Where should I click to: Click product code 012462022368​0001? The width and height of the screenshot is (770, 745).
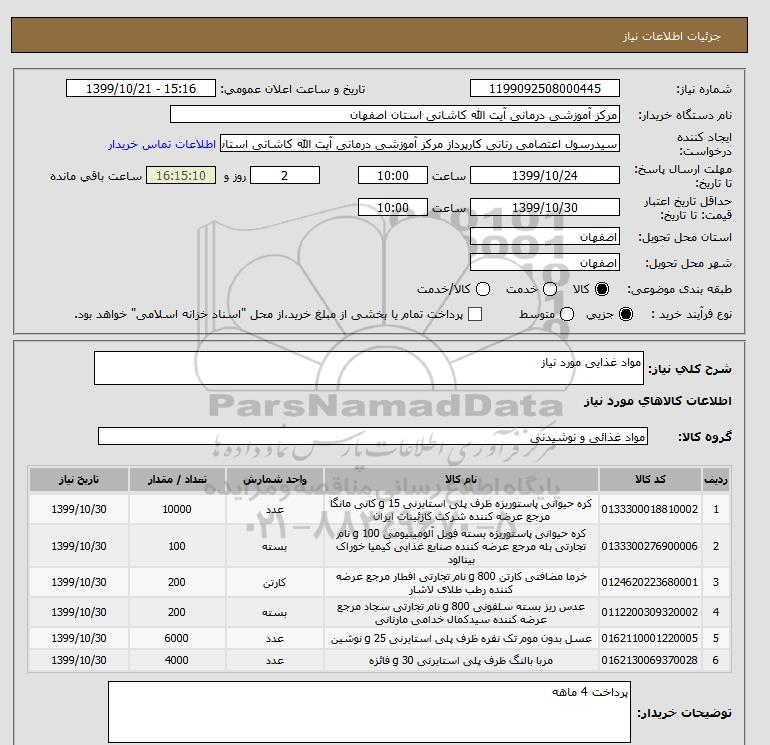[x=650, y=582]
